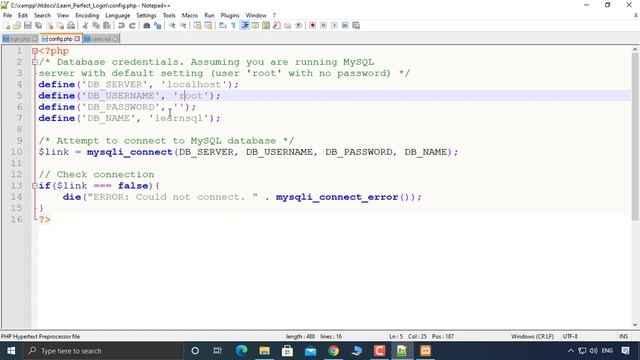The height and width of the screenshot is (360, 640).
Task: Open the Language menu
Action: click(118, 15)
